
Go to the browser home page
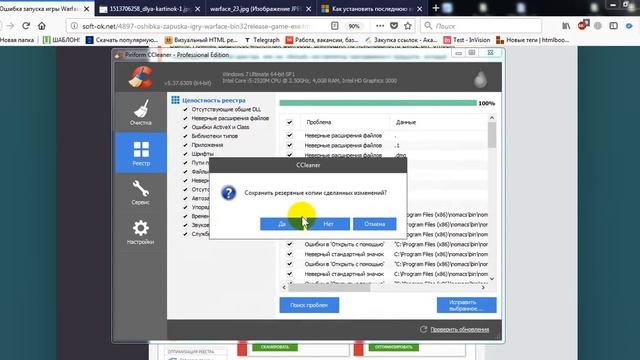pyautogui.click(x=42, y=26)
